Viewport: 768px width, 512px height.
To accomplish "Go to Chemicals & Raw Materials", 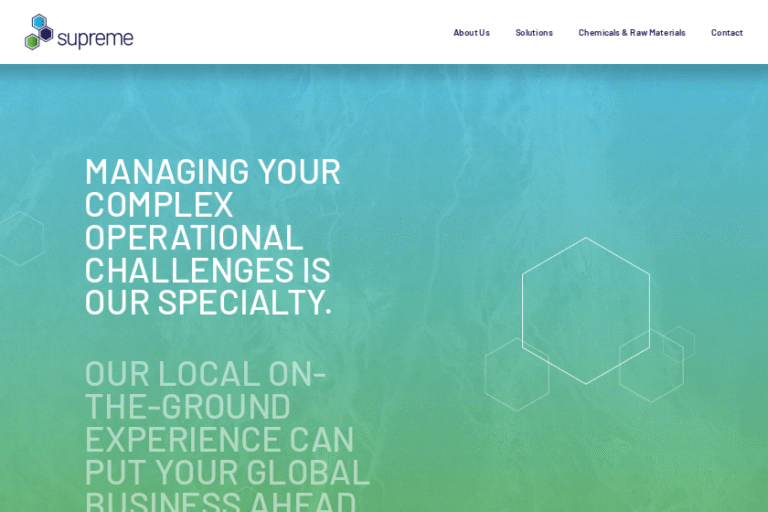I will [631, 33].
